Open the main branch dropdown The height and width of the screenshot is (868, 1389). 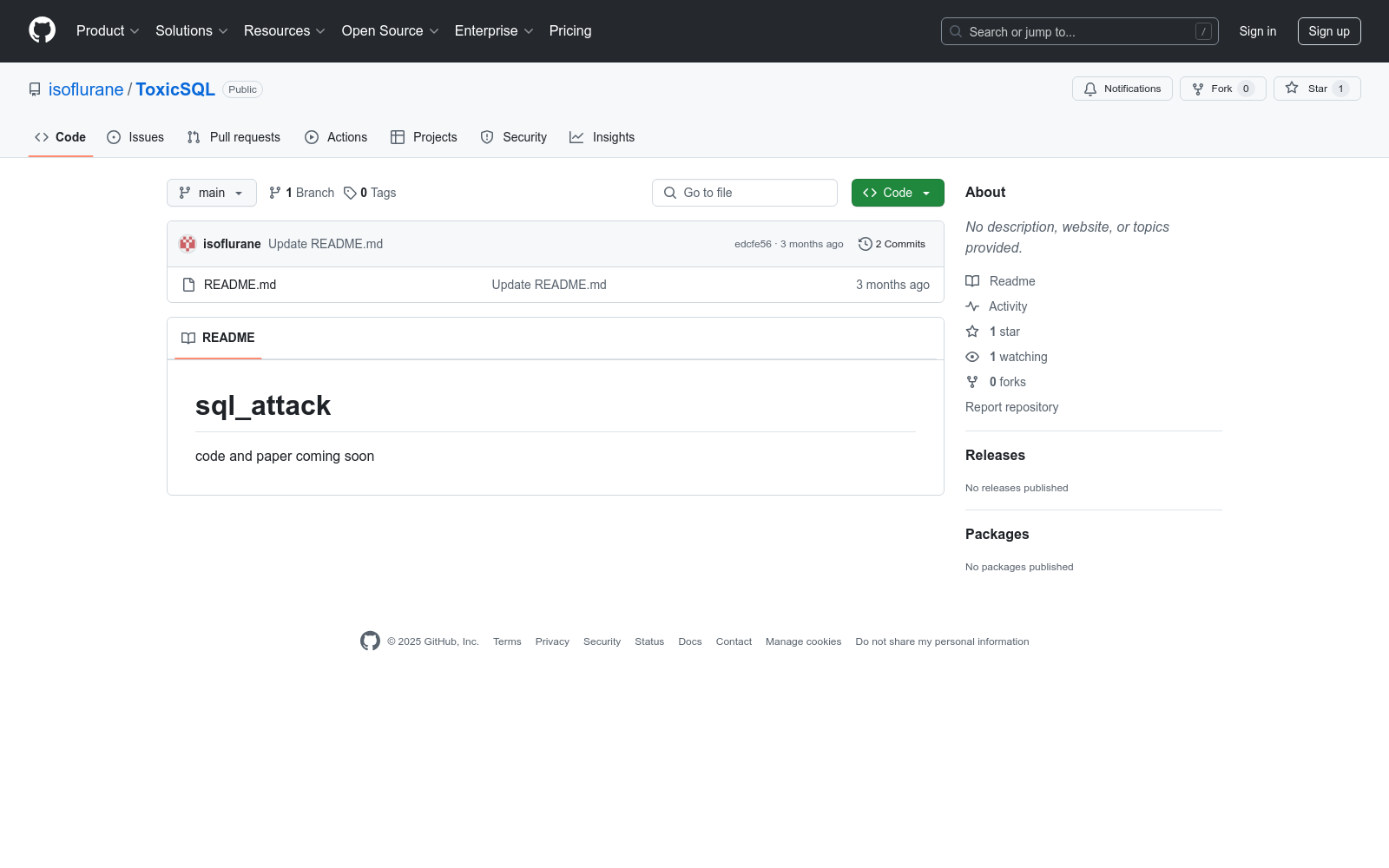(x=212, y=193)
